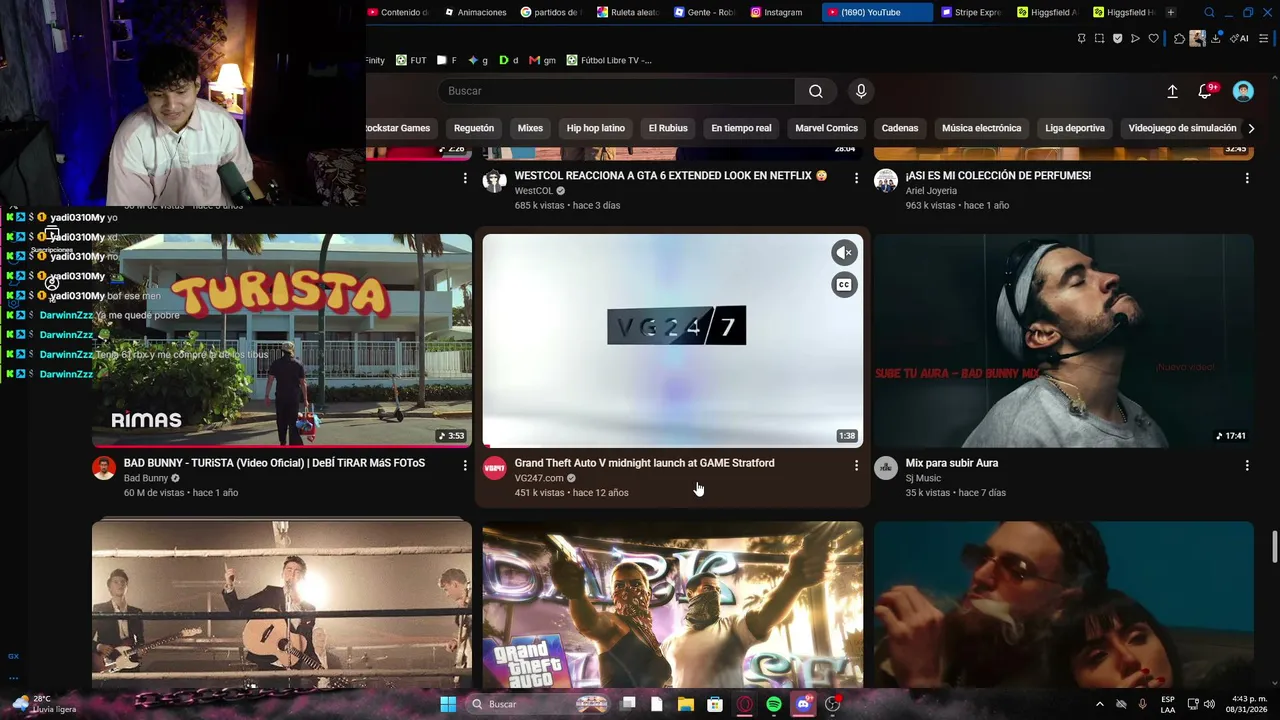
Task: Open the FUT bookmark
Action: [411, 60]
